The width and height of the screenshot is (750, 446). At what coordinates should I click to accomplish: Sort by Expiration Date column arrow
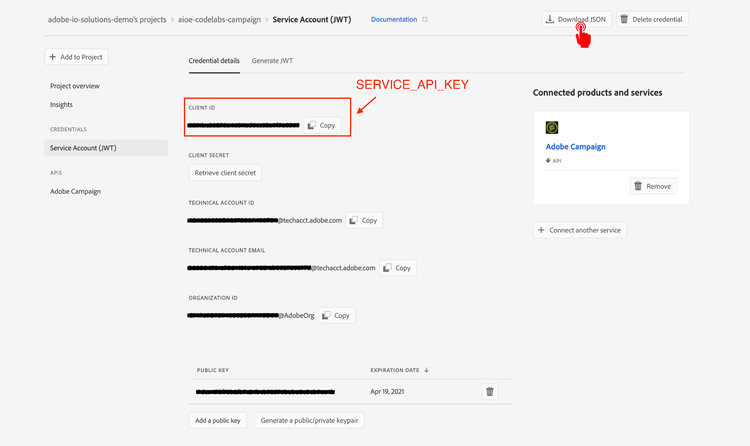tap(427, 370)
